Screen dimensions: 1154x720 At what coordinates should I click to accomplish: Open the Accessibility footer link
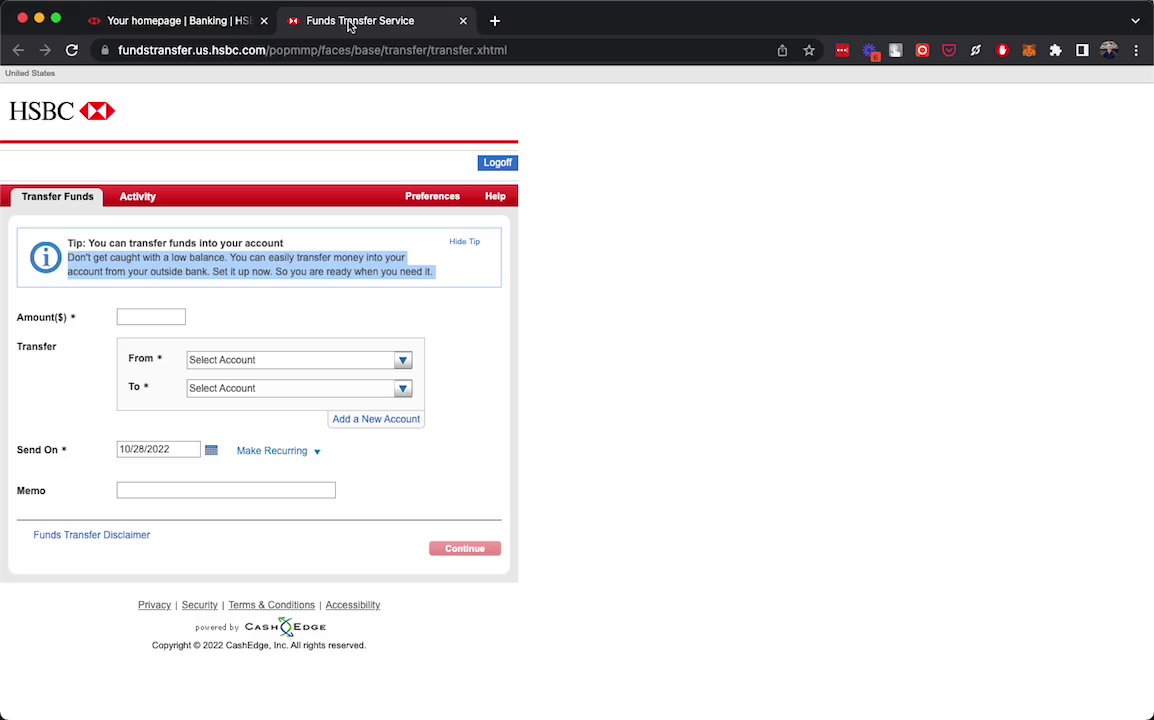click(353, 605)
